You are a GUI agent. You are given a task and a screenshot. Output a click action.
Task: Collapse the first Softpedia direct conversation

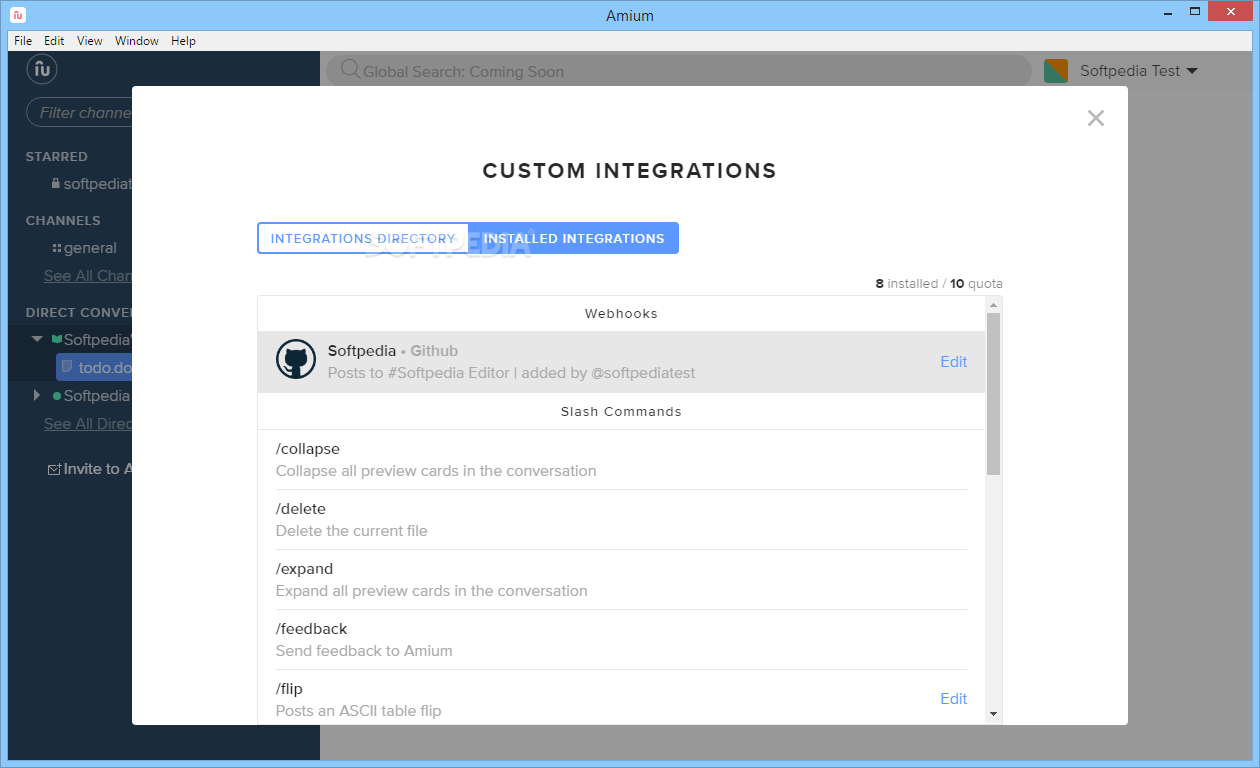pyautogui.click(x=37, y=339)
